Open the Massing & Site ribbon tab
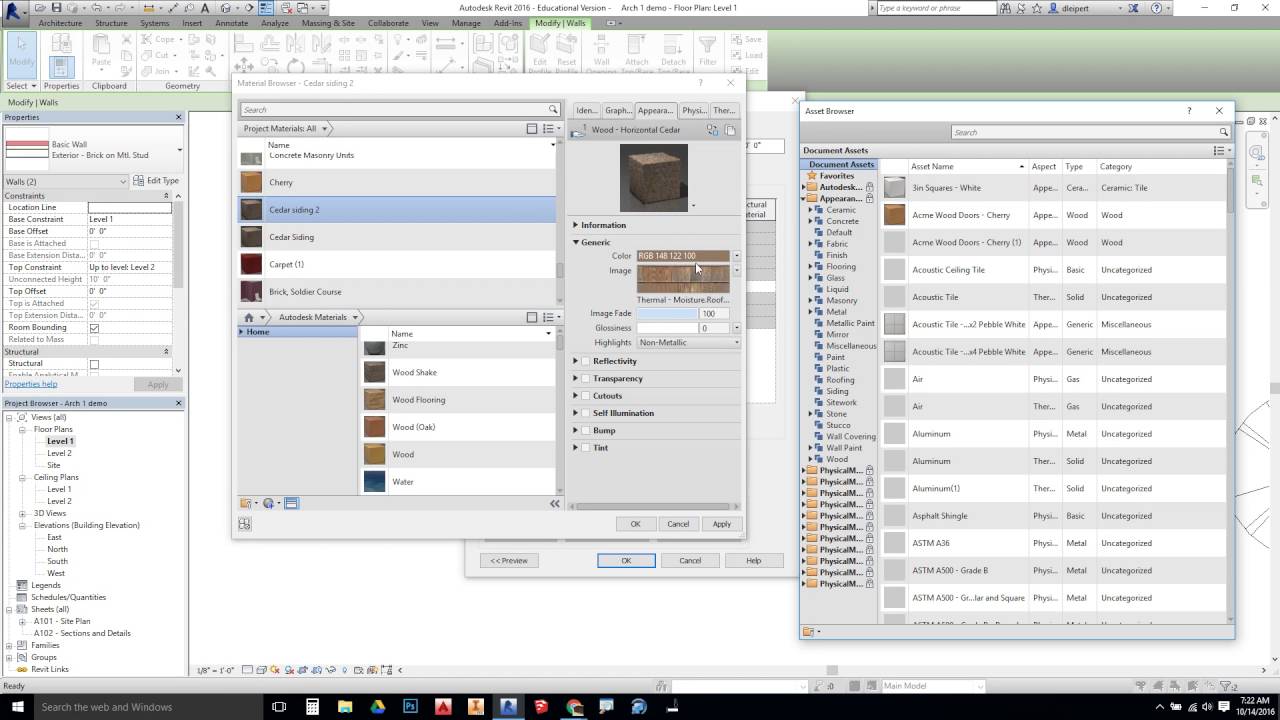Viewport: 1280px width, 720px height. click(x=328, y=23)
